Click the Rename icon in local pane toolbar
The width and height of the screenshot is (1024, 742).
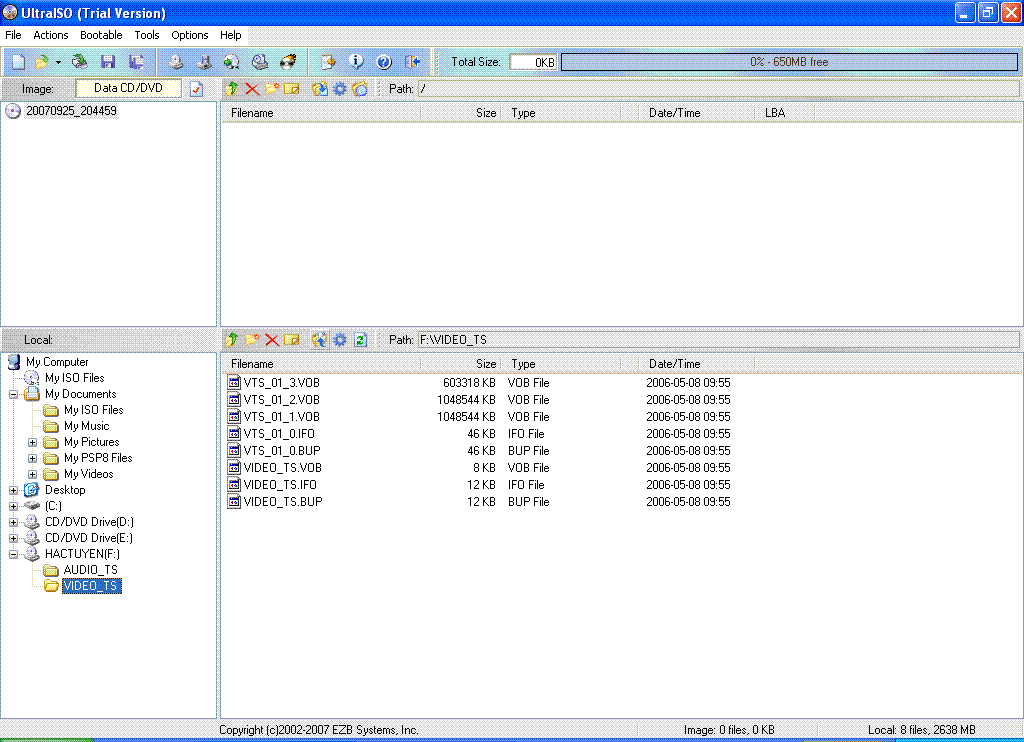point(292,339)
